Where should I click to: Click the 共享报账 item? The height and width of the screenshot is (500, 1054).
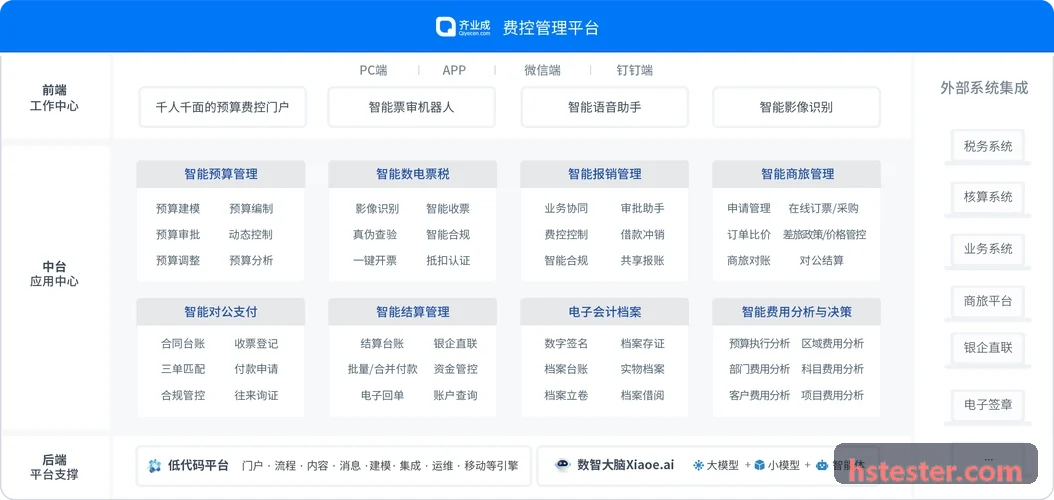643,260
